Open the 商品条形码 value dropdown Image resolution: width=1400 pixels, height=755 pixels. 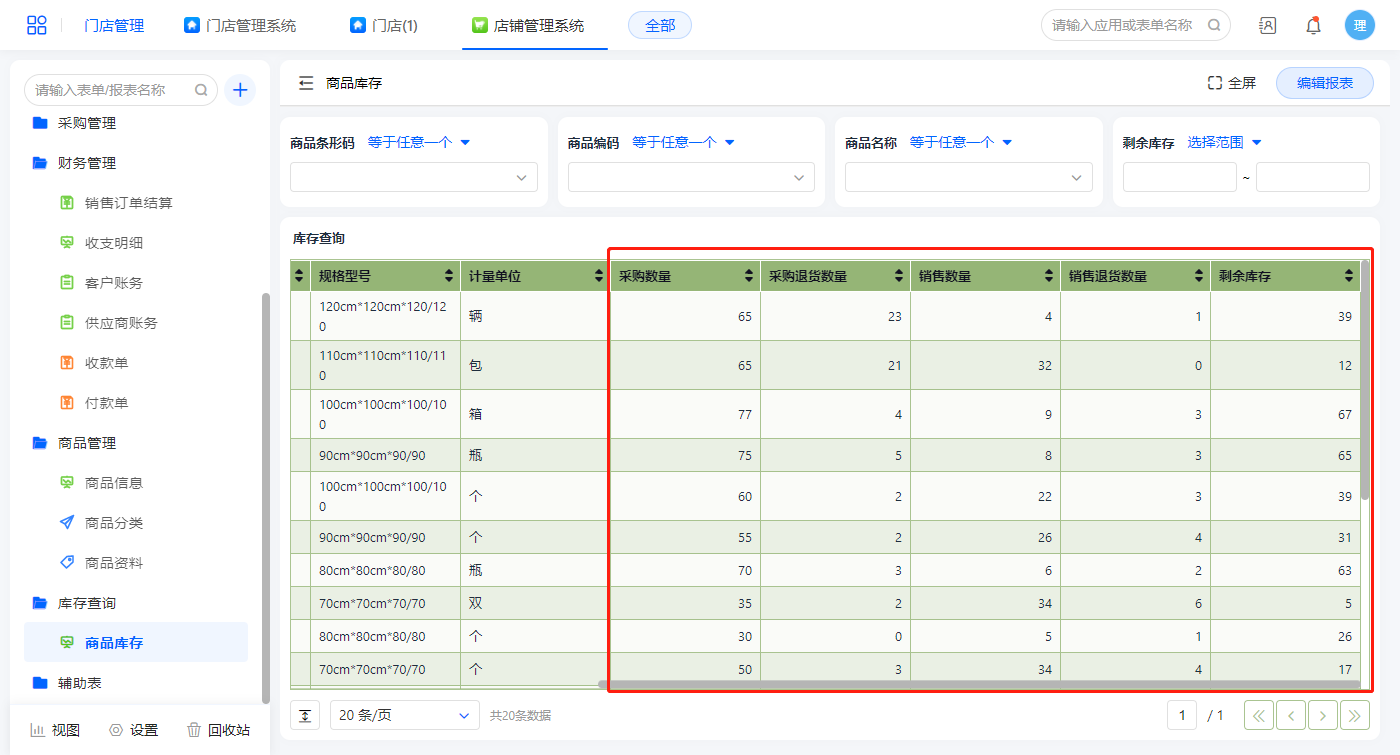tap(414, 177)
